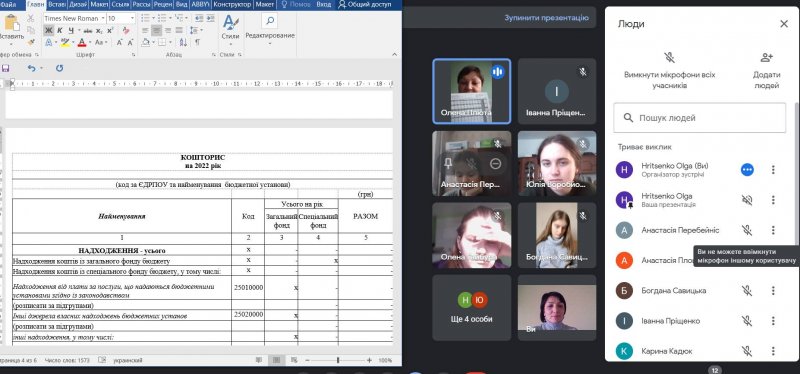Click the paragraph shading bucket icon
The width and height of the screenshot is (800, 374).
[145, 42]
